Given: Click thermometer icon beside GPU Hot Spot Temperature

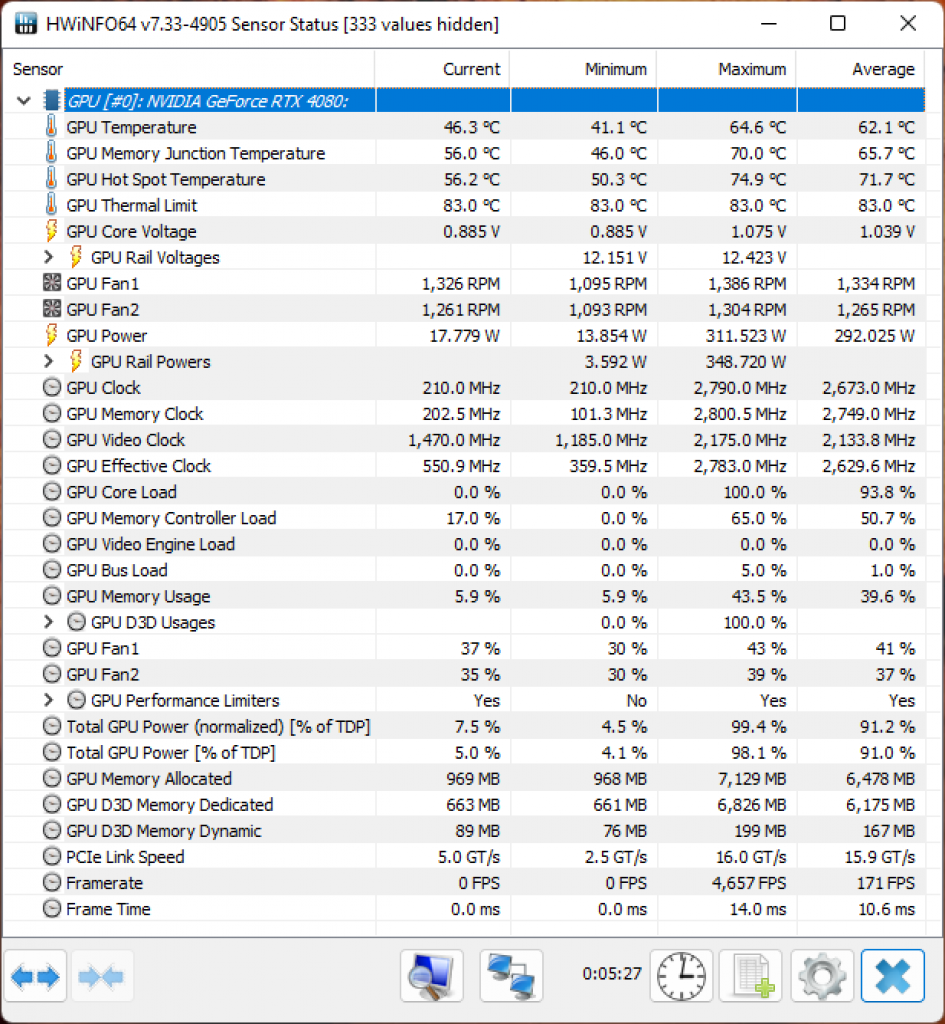Looking at the screenshot, I should 51,178.
